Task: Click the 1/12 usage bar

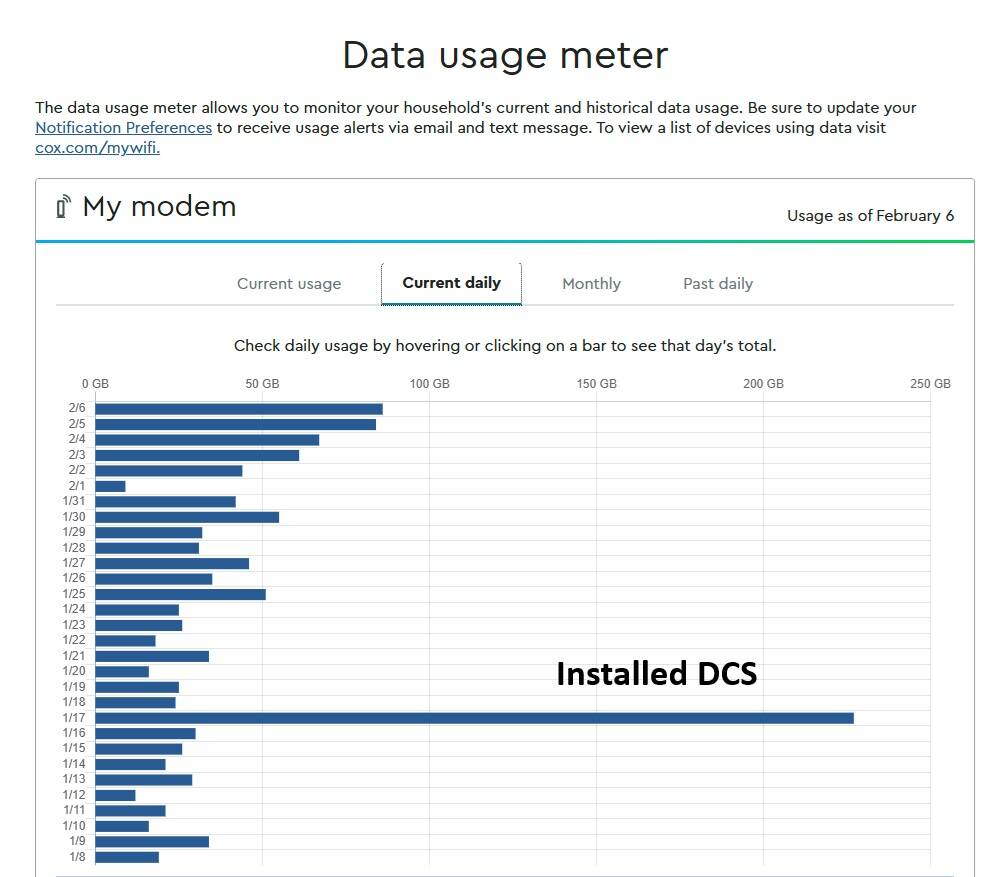Action: pos(115,795)
